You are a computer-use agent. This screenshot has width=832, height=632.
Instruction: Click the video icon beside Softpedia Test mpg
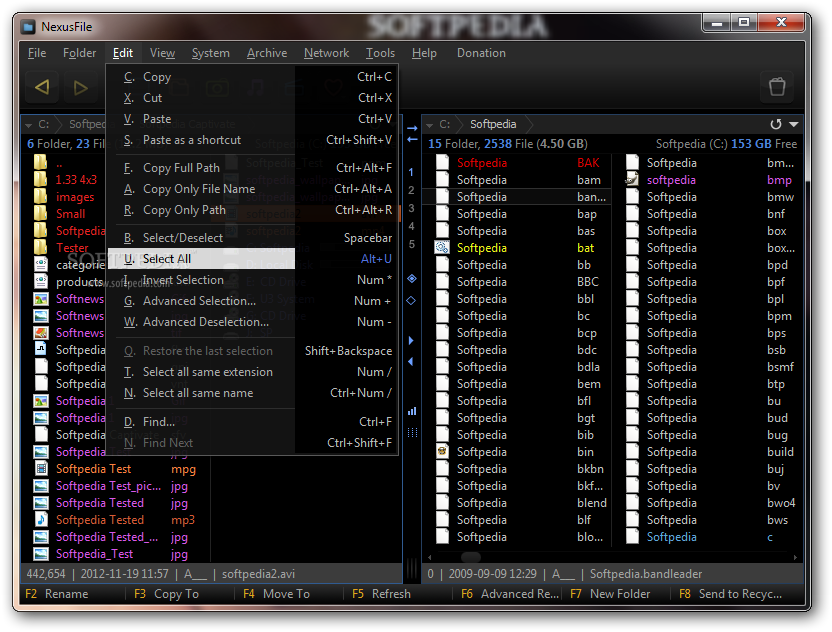(41, 469)
